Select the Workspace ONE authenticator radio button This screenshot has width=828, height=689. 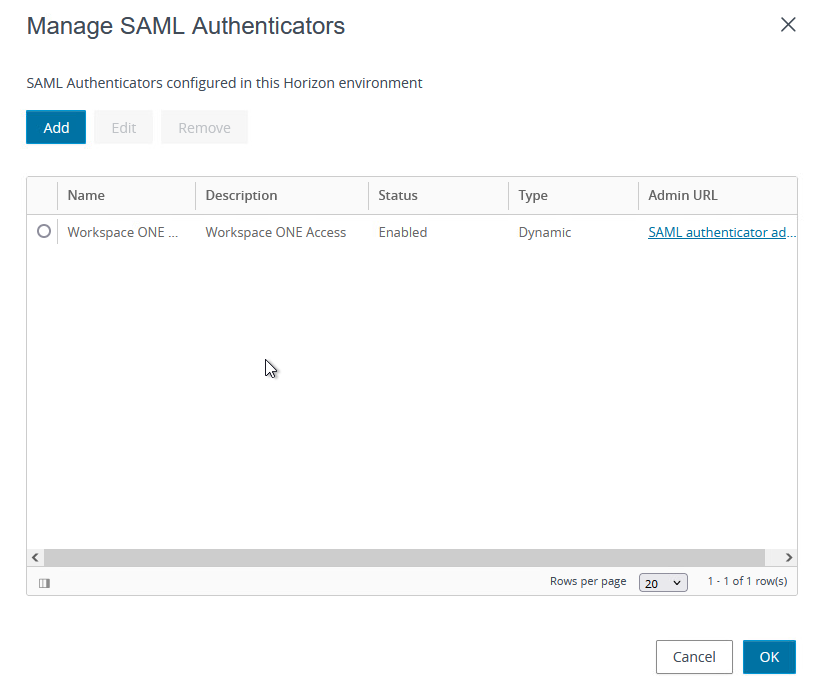tap(43, 231)
